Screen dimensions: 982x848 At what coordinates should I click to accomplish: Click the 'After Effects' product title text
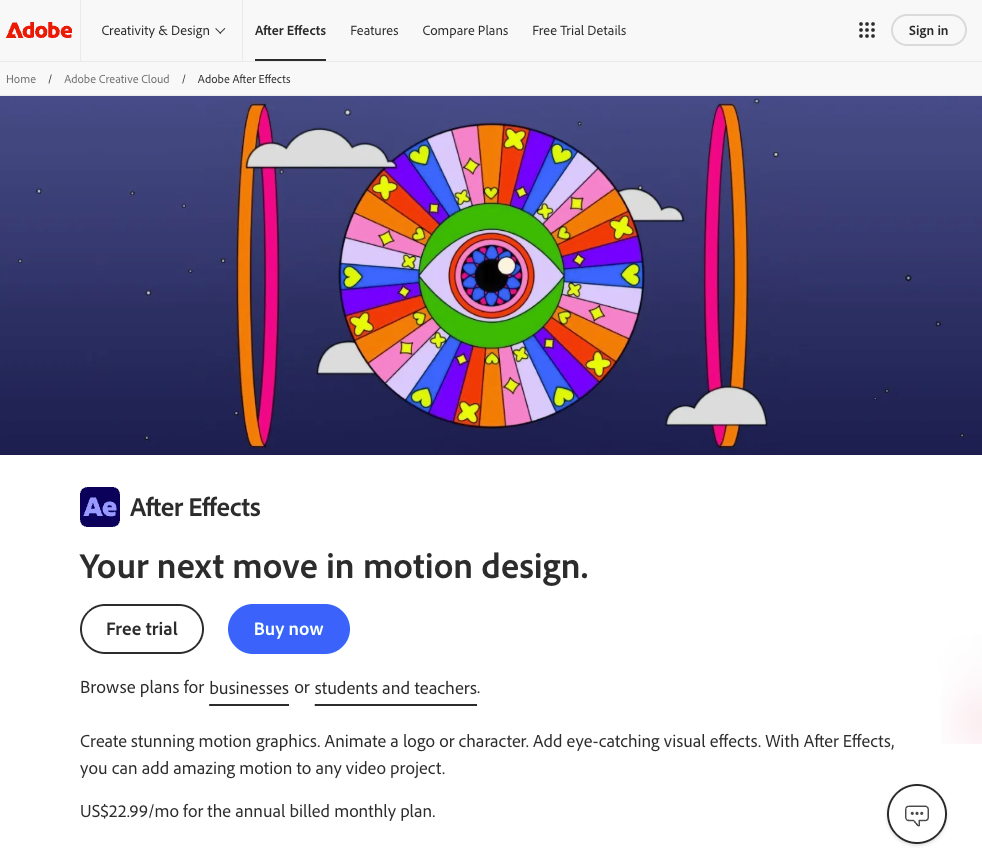[x=195, y=507]
